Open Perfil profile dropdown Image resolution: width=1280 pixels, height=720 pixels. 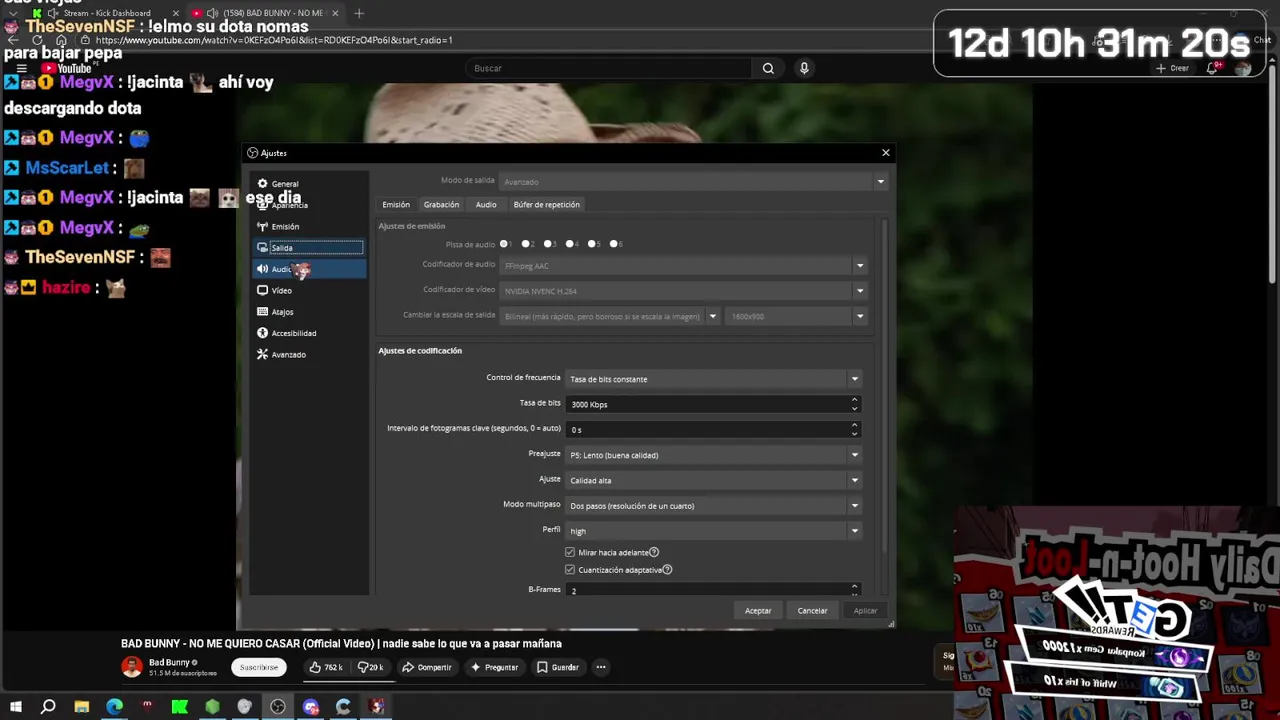[713, 531]
